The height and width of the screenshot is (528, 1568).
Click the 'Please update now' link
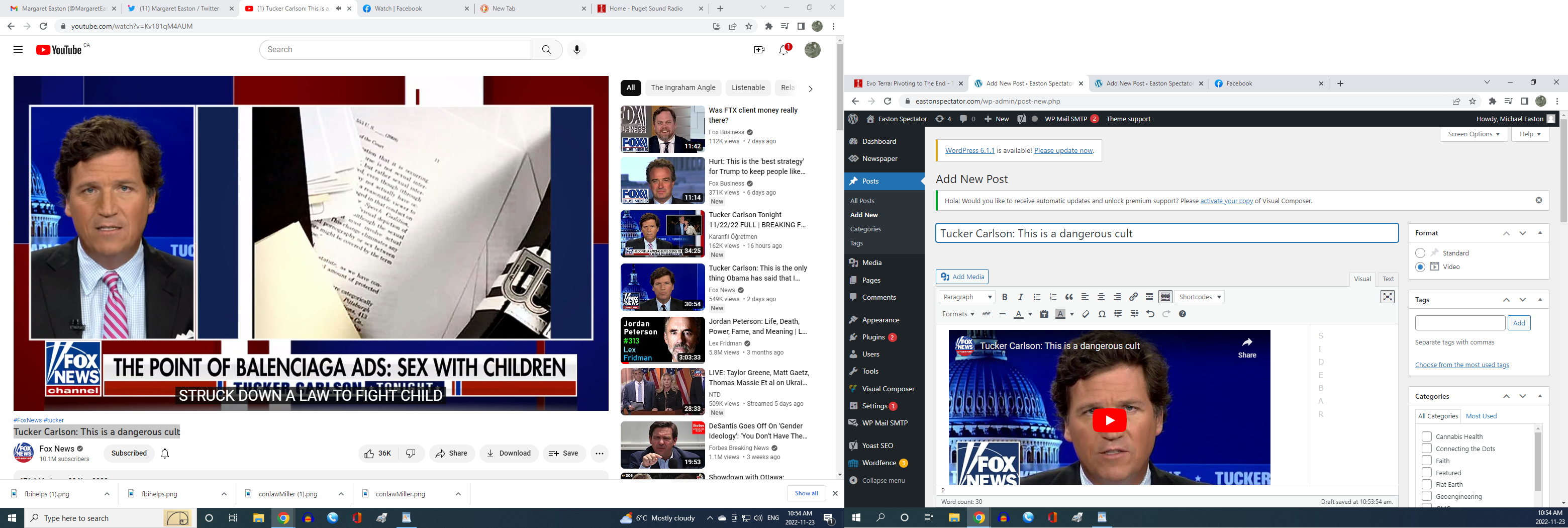coord(1063,150)
